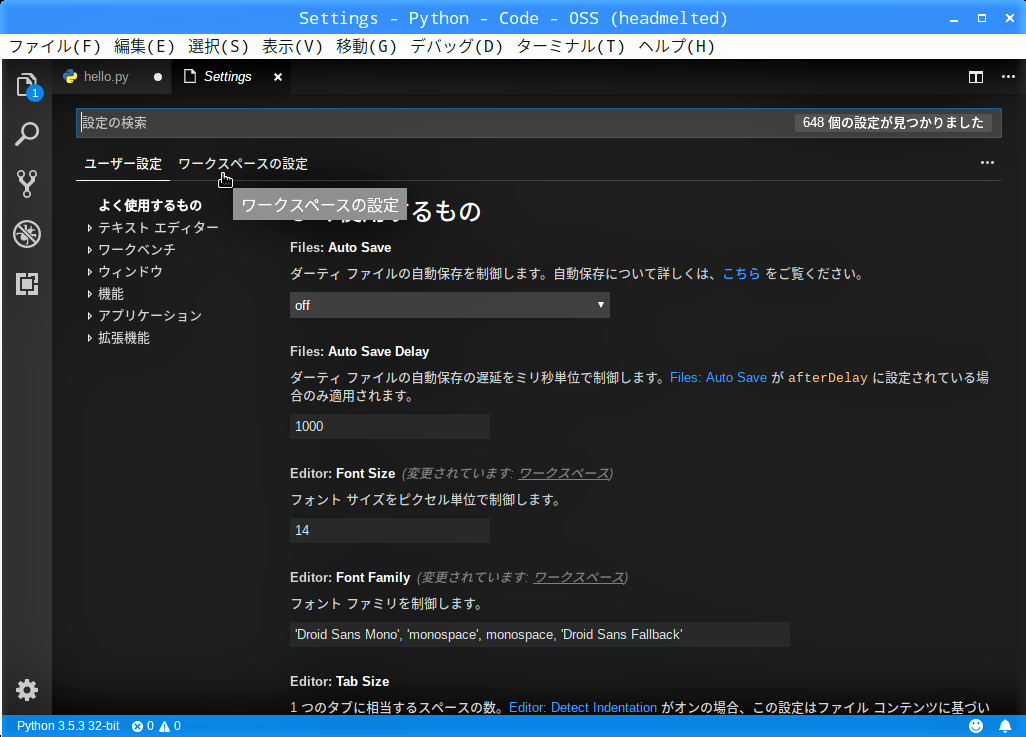Select よく使用するもの in settings tree
This screenshot has height=737, width=1026.
coord(150,206)
